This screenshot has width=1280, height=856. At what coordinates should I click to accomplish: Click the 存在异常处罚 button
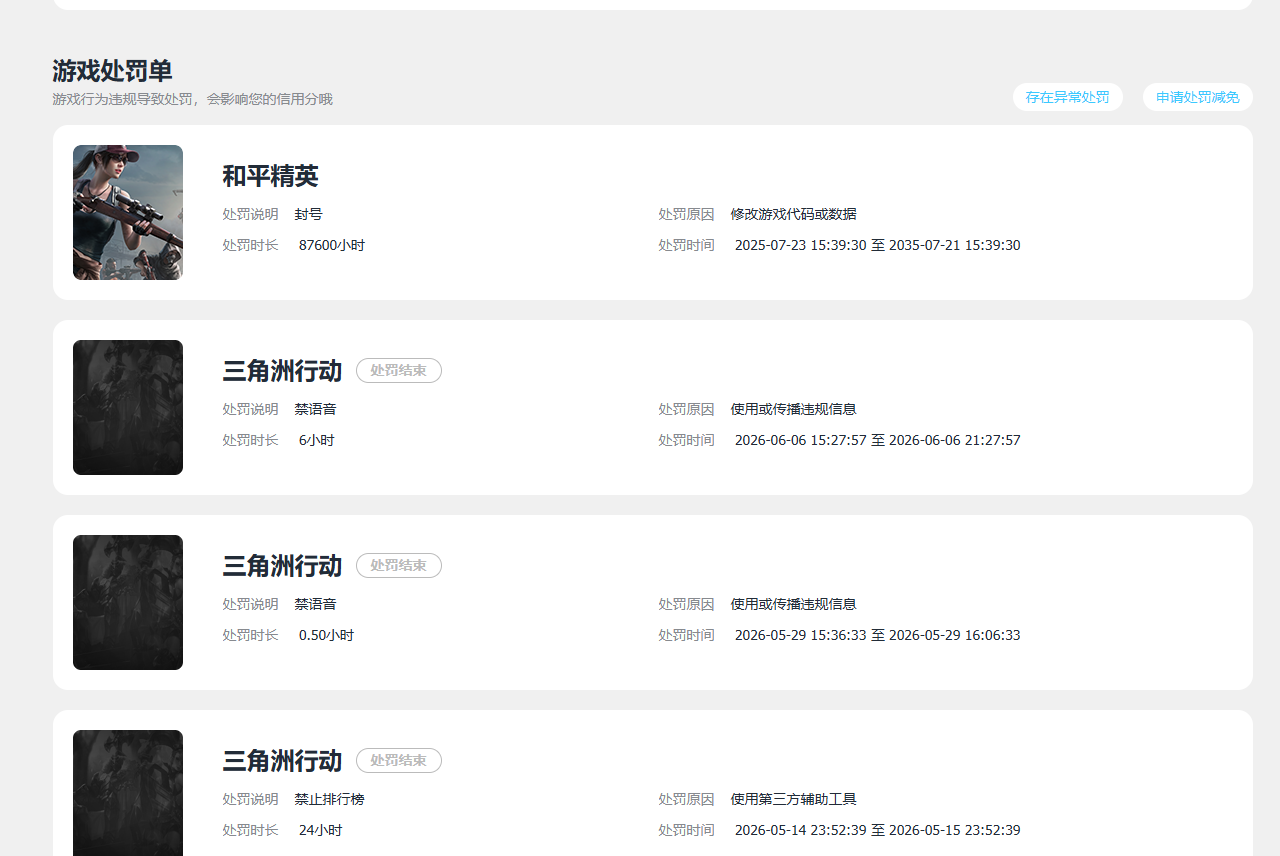pos(1067,97)
